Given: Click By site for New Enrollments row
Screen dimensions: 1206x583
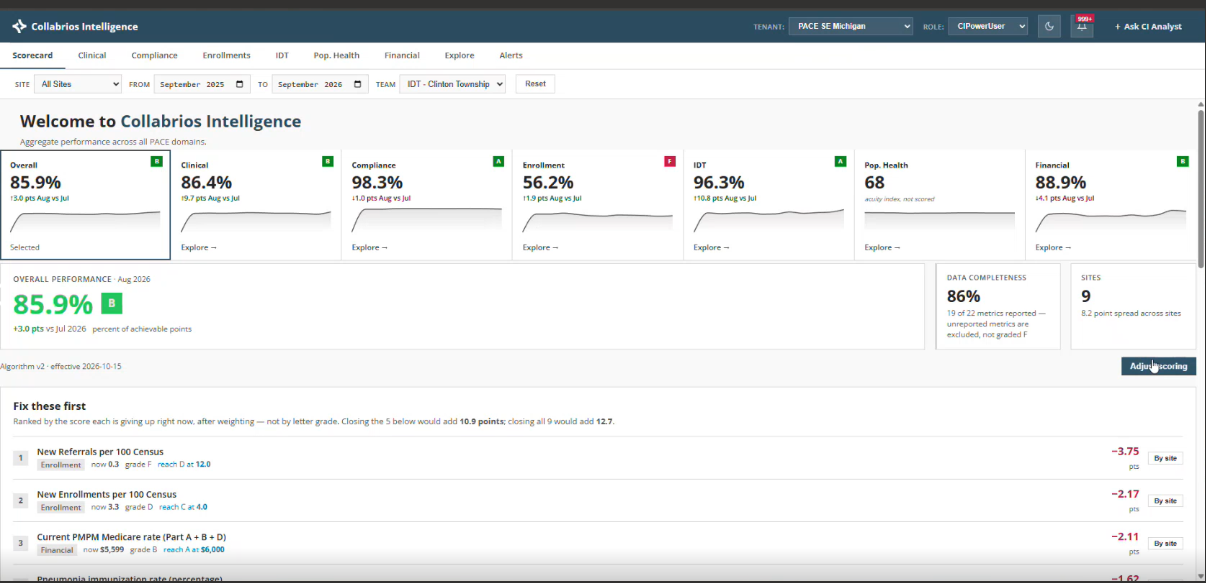Looking at the screenshot, I should [x=1165, y=500].
